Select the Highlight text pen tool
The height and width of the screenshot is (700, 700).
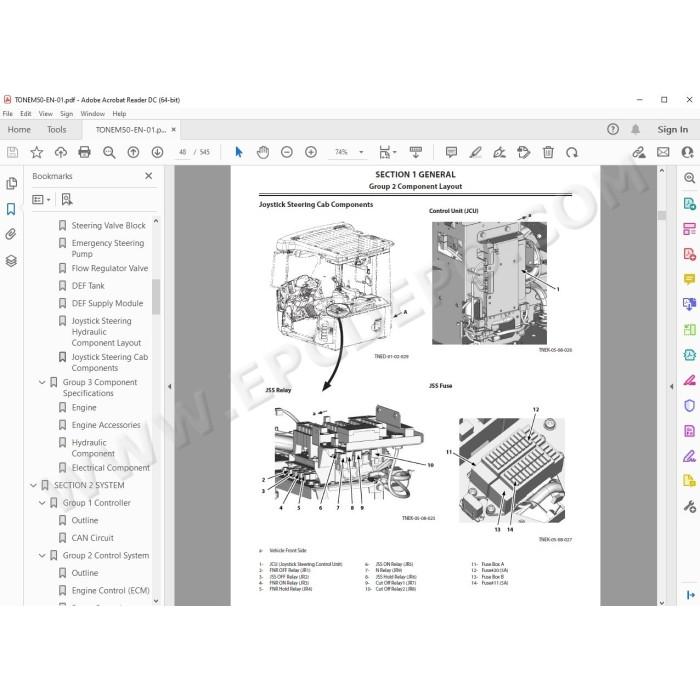tap(475, 152)
